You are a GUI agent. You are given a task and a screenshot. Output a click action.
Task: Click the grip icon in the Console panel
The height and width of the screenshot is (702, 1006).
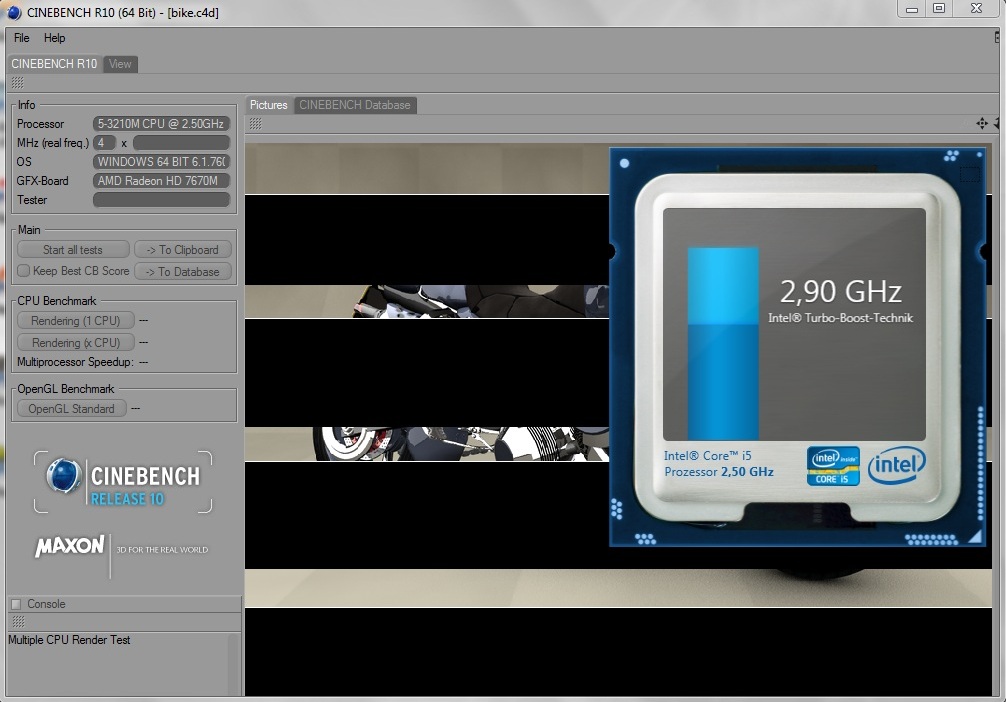(17, 622)
